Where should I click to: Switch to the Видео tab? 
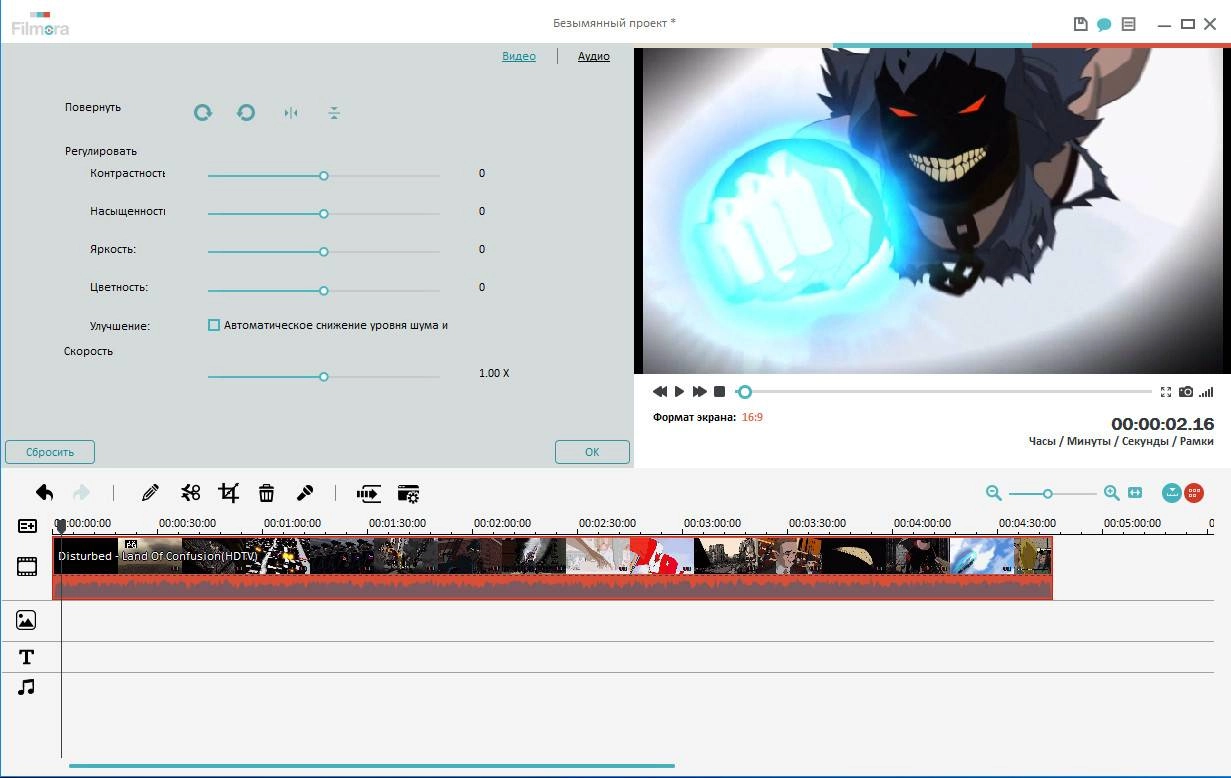point(519,56)
